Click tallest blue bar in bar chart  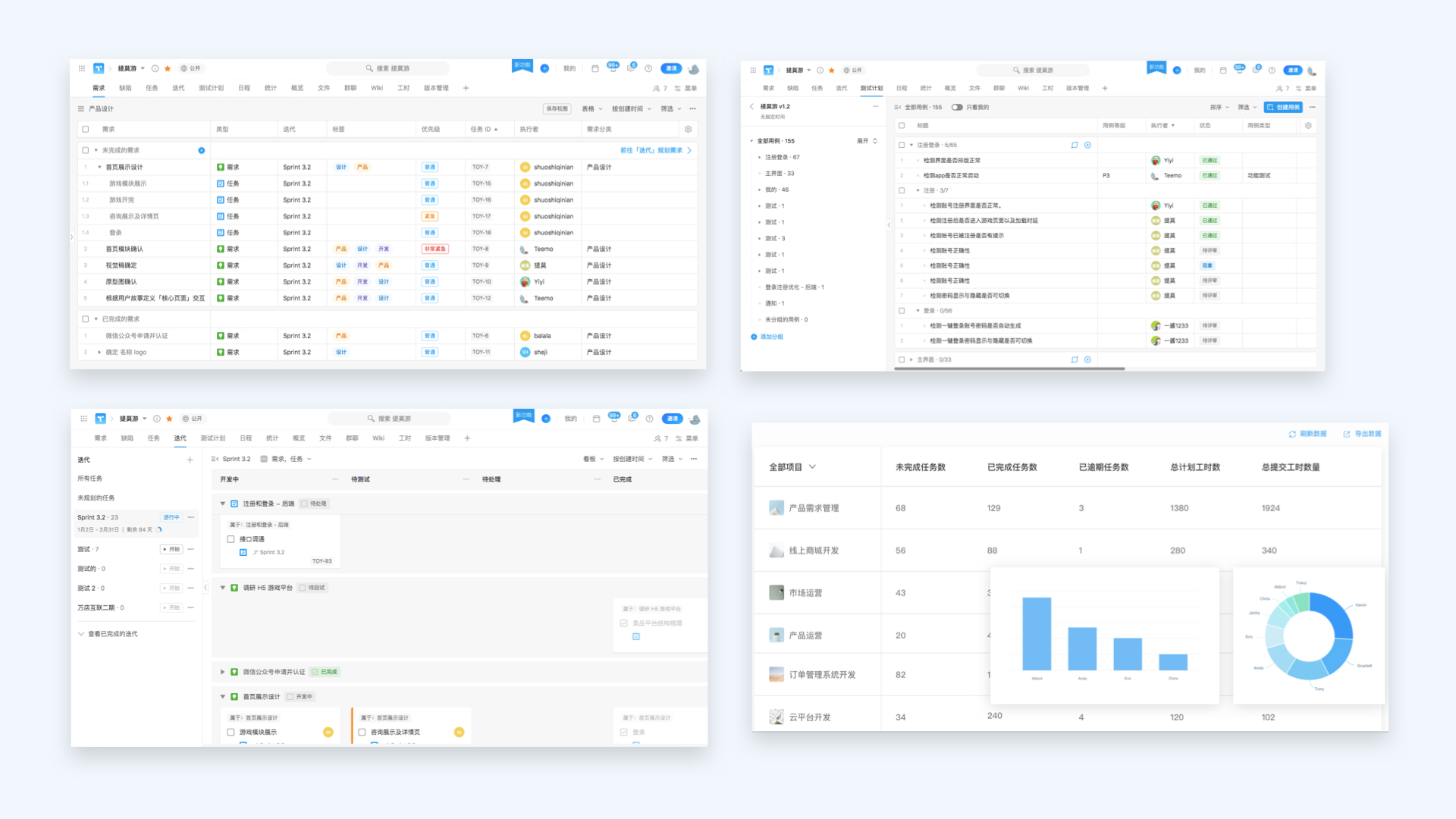(x=1037, y=633)
